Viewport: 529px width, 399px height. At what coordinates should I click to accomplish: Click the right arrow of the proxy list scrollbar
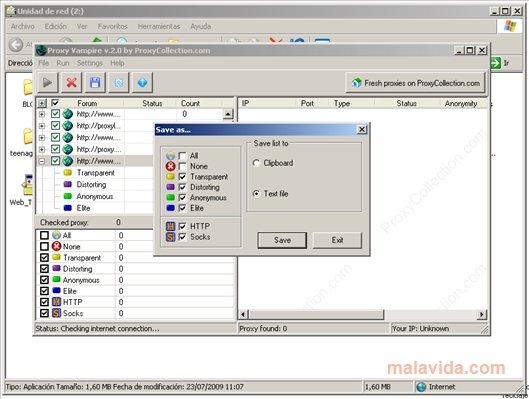coord(481,315)
